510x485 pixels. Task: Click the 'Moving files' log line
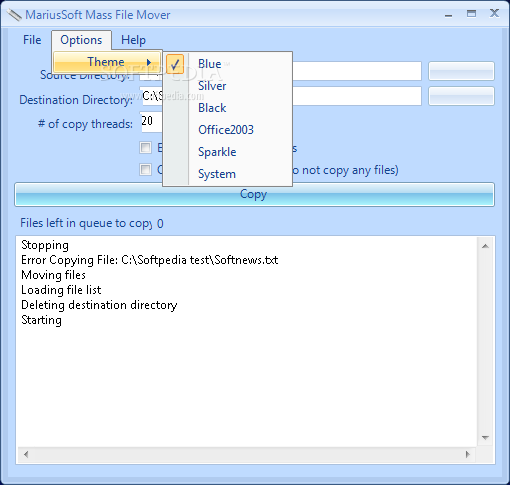[53, 275]
